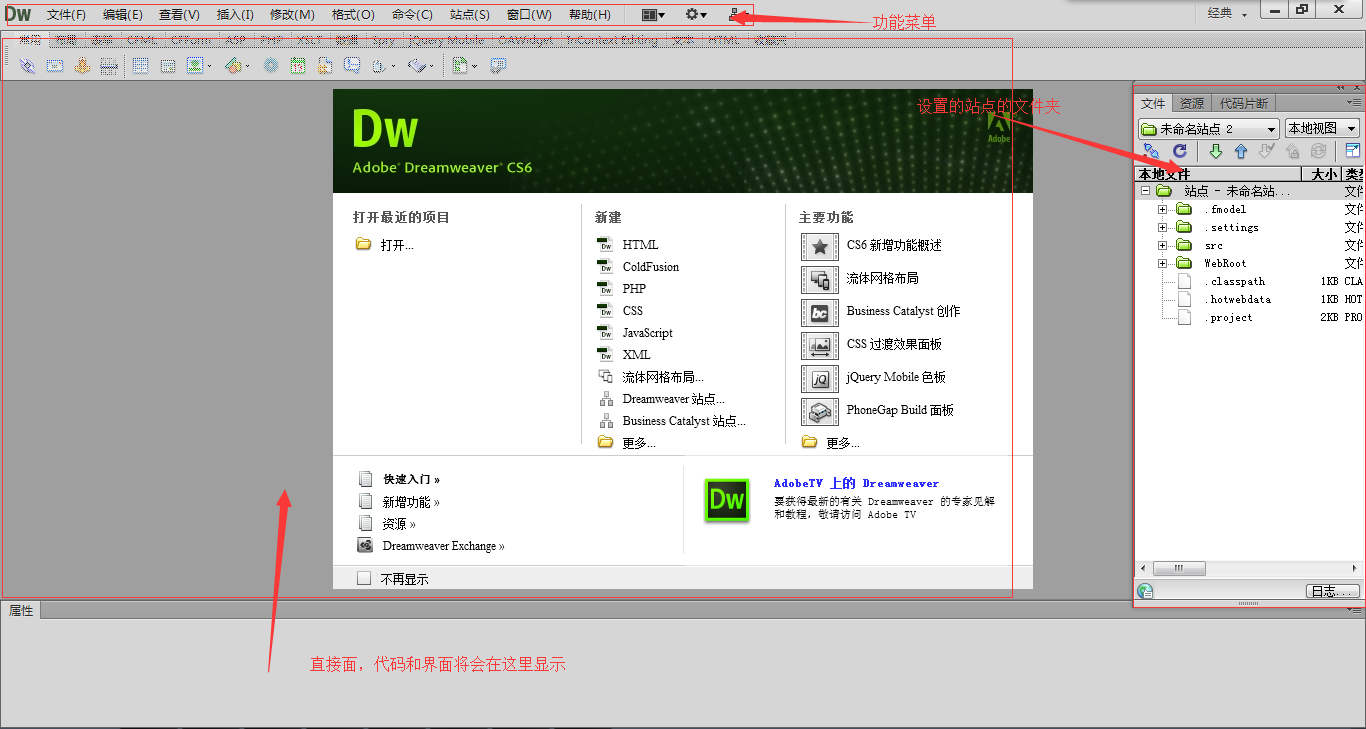The height and width of the screenshot is (729, 1366).
Task: Open the Layout dropdown in menu bar
Action: [653, 15]
